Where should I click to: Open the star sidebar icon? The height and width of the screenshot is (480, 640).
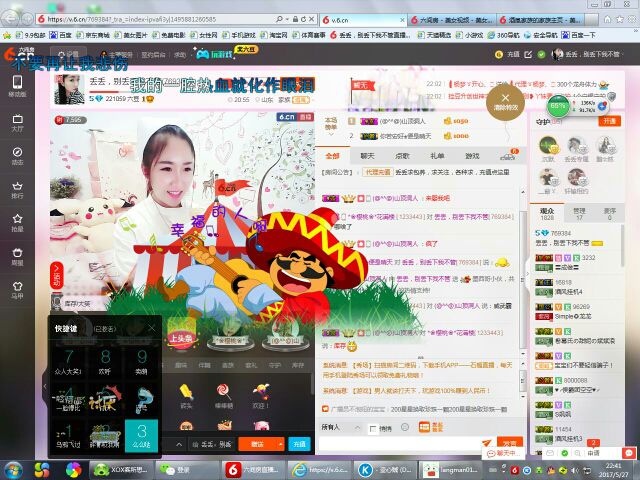tap(17, 223)
